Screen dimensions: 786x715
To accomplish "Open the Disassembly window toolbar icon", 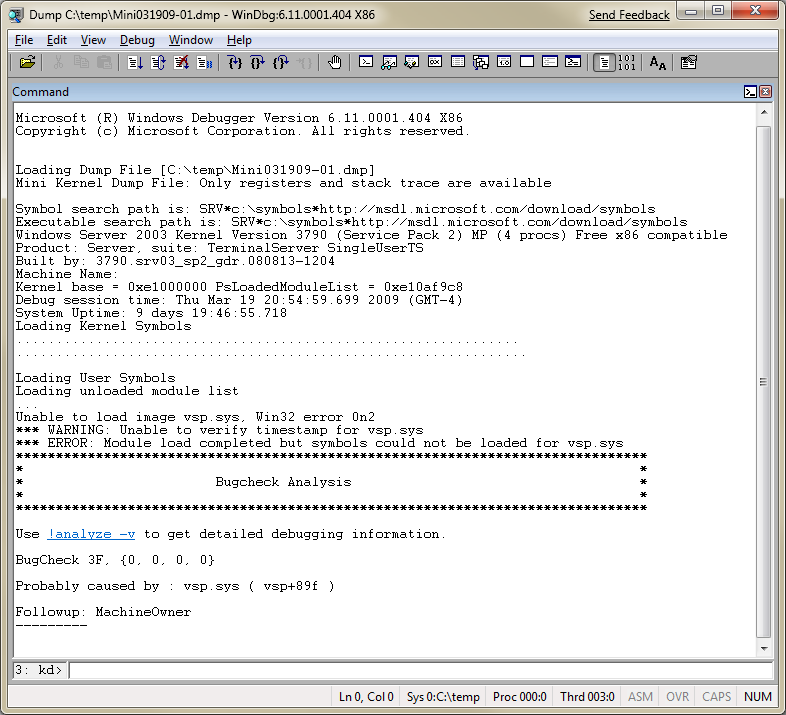I will pos(504,62).
